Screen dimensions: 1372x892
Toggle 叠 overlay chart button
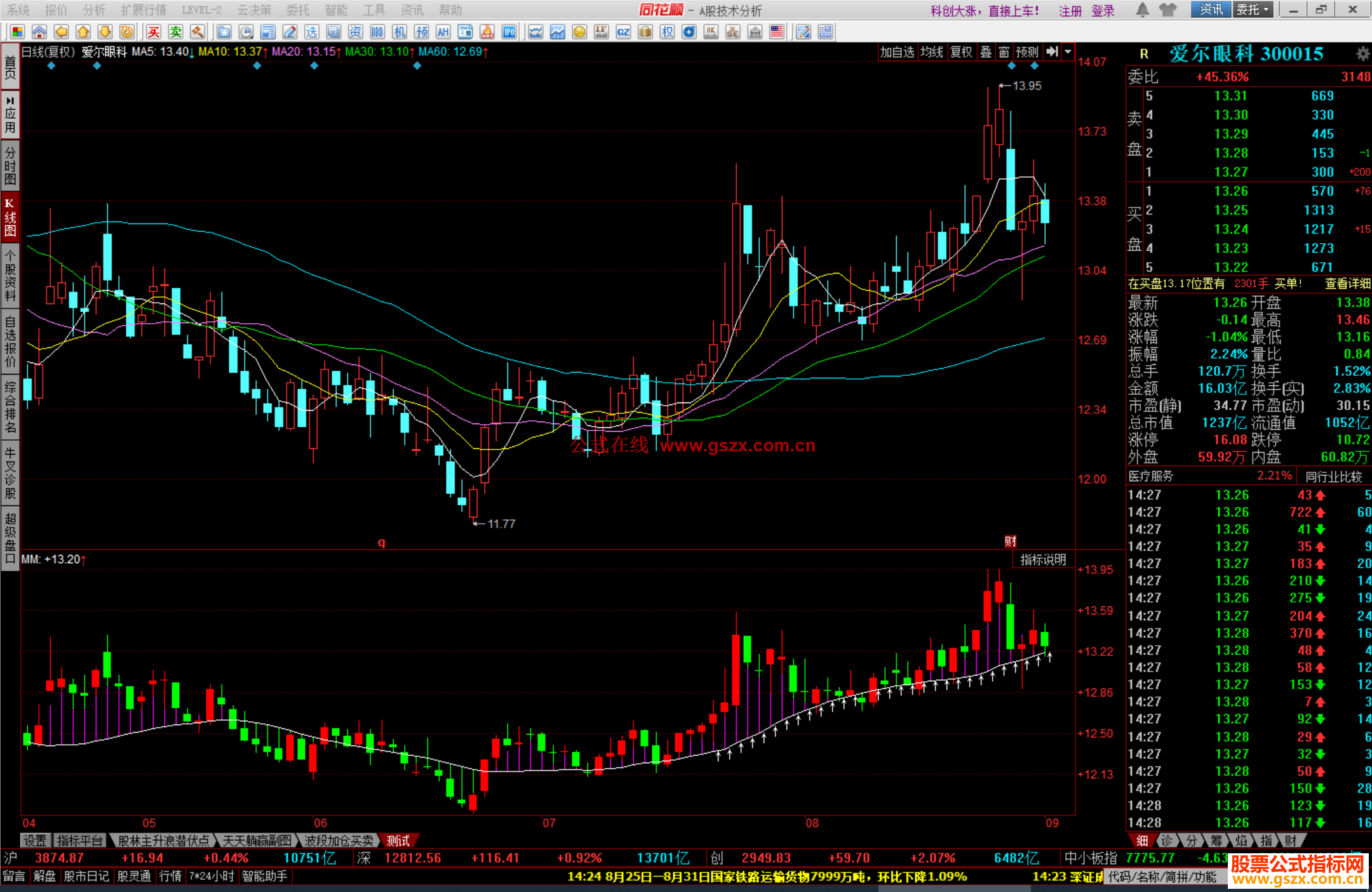click(x=986, y=52)
